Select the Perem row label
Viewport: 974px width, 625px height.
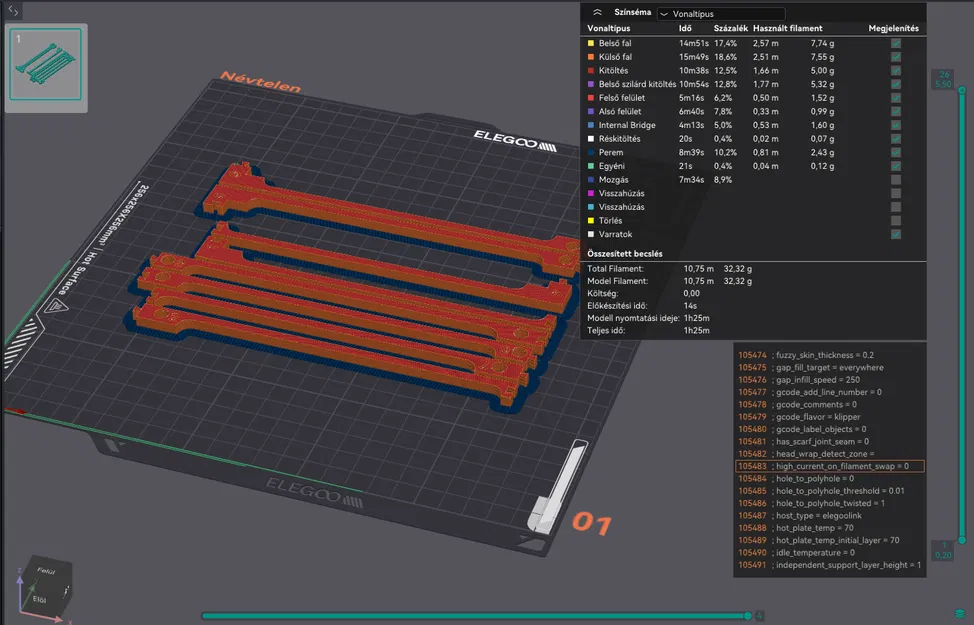click(611, 153)
